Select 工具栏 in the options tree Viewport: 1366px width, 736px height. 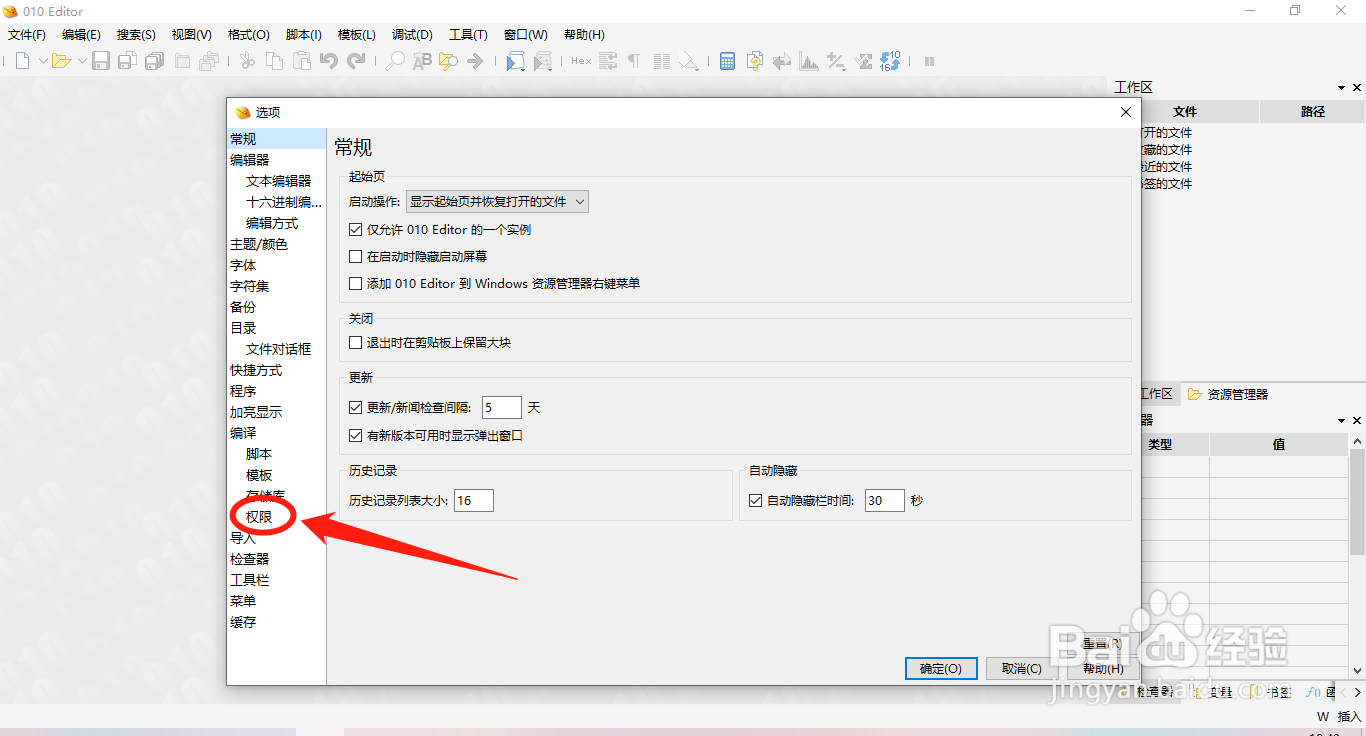coord(250,580)
